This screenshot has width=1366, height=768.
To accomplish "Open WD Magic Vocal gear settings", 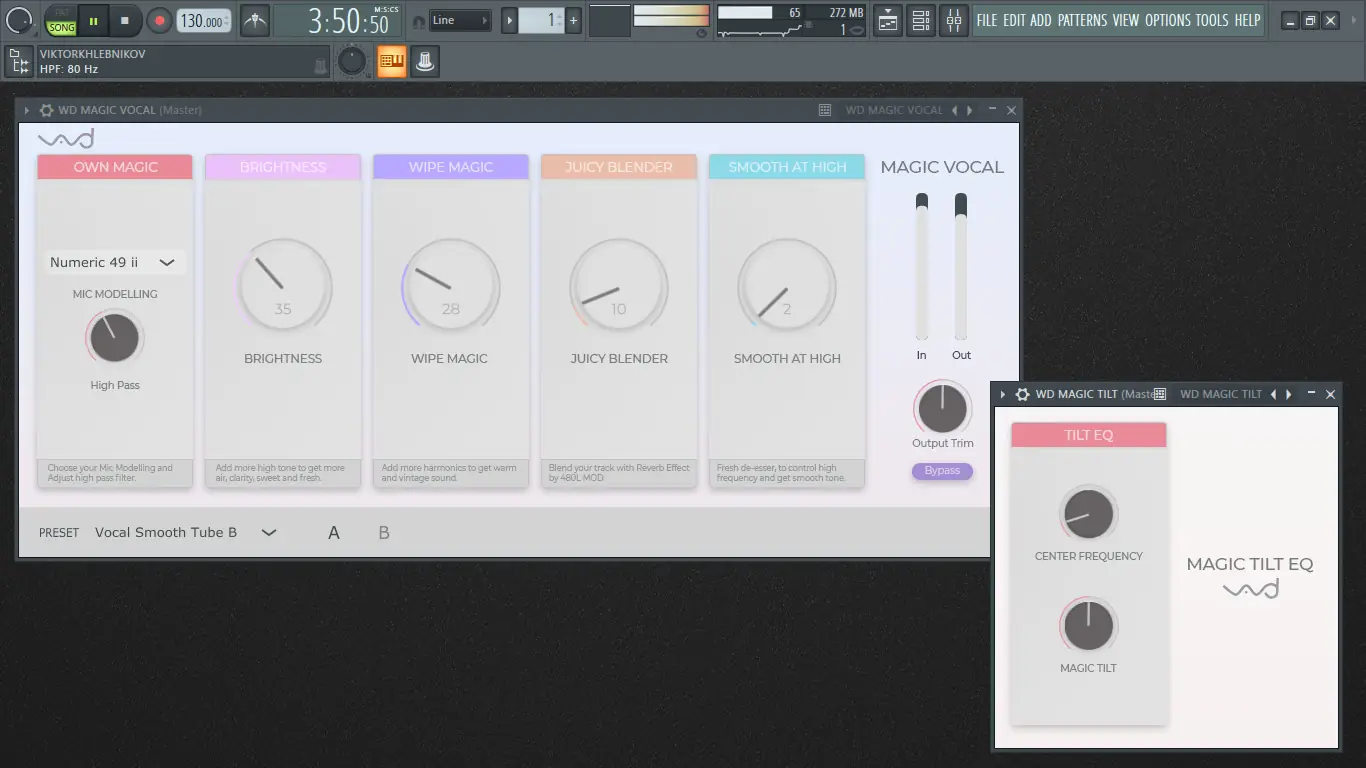I will point(46,110).
